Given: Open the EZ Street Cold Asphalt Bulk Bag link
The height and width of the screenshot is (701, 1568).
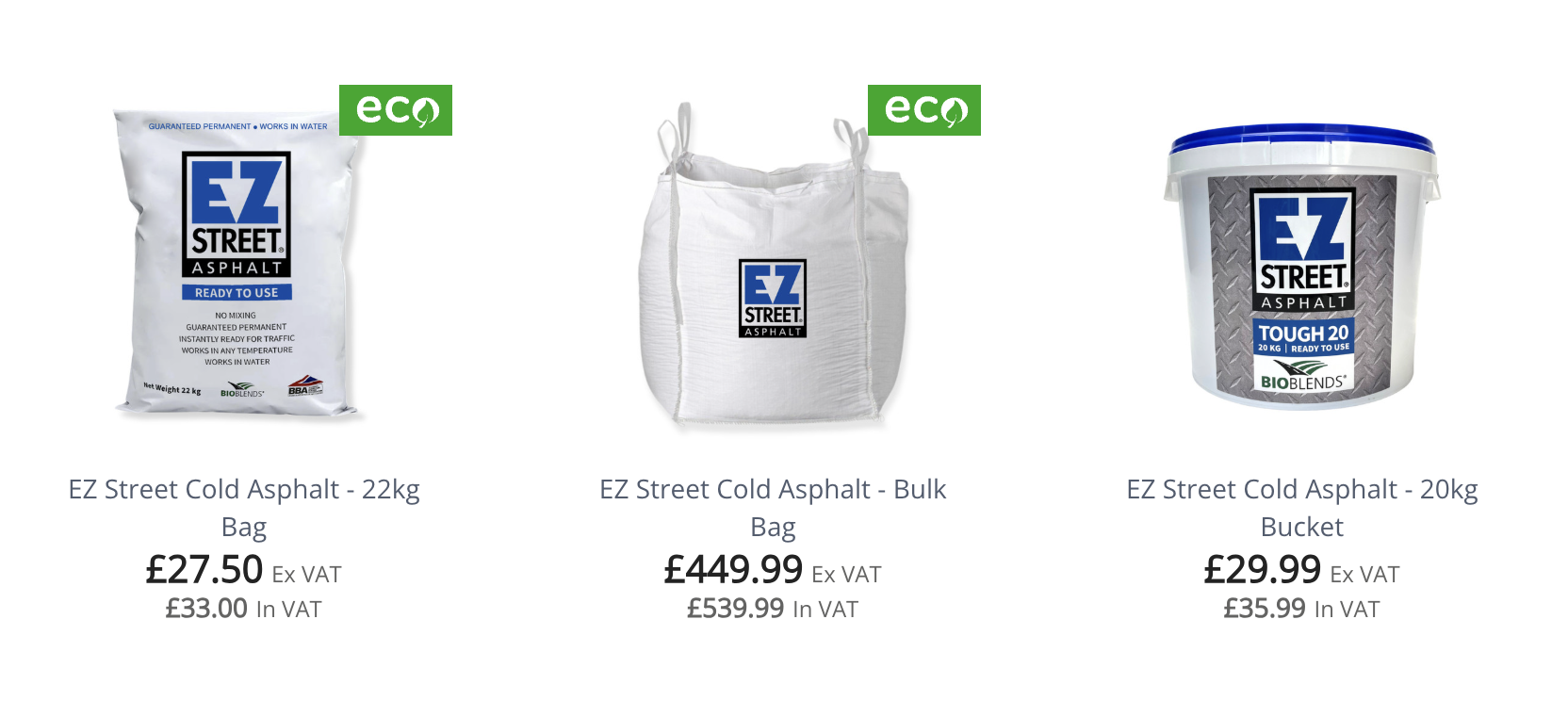Looking at the screenshot, I should (x=773, y=508).
